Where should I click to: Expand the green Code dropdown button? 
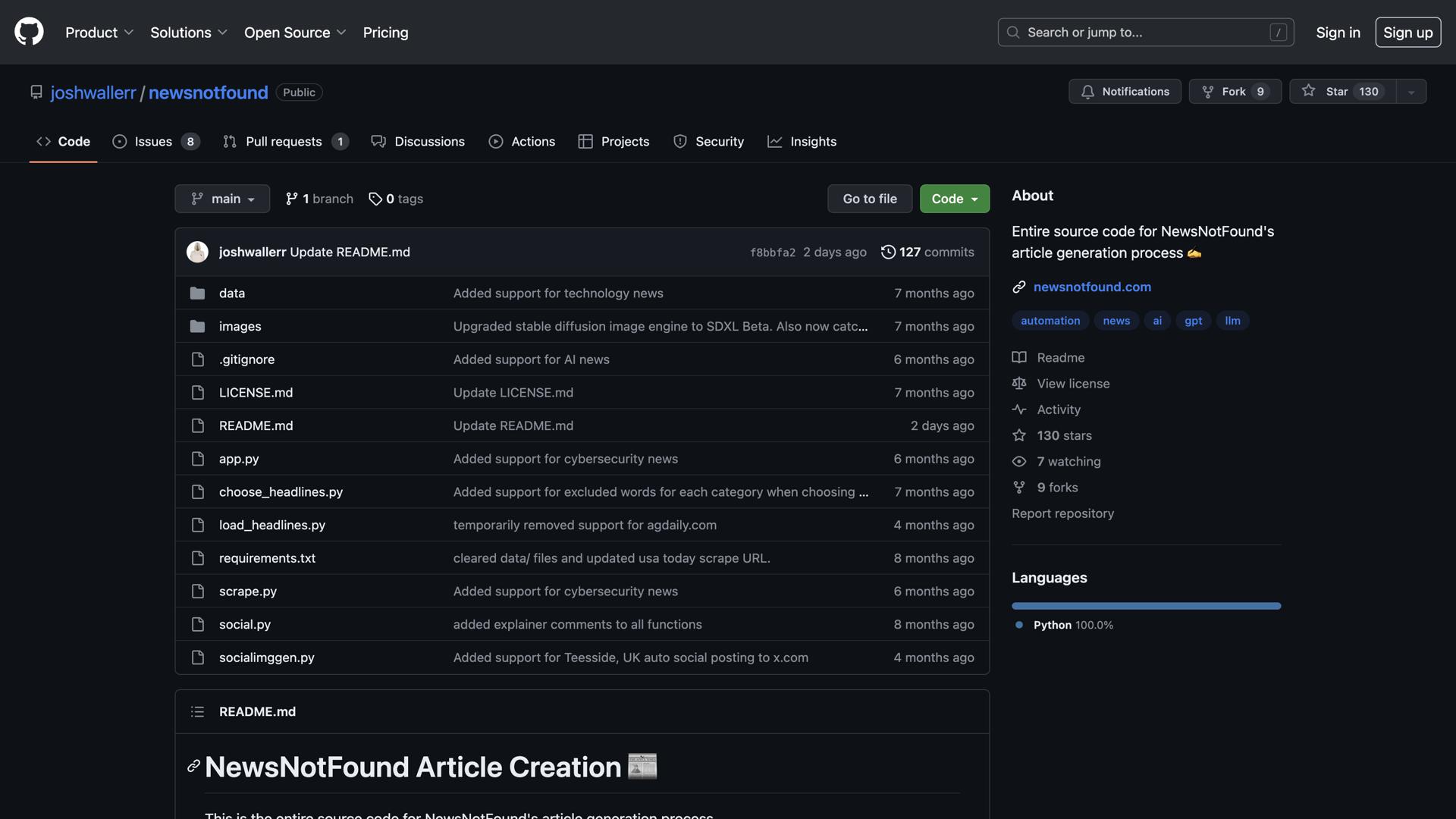point(954,199)
